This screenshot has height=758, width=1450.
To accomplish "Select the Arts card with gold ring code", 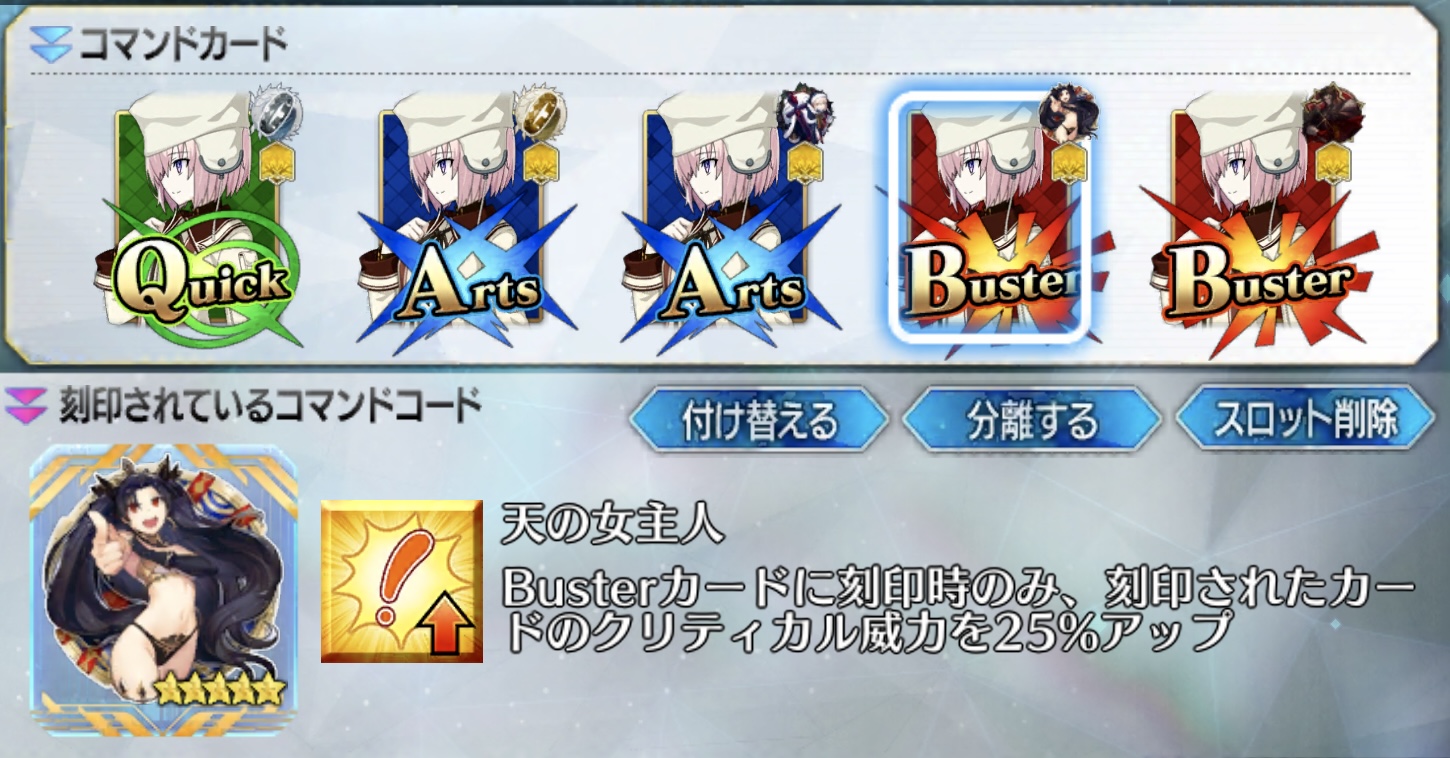I will 466,220.
